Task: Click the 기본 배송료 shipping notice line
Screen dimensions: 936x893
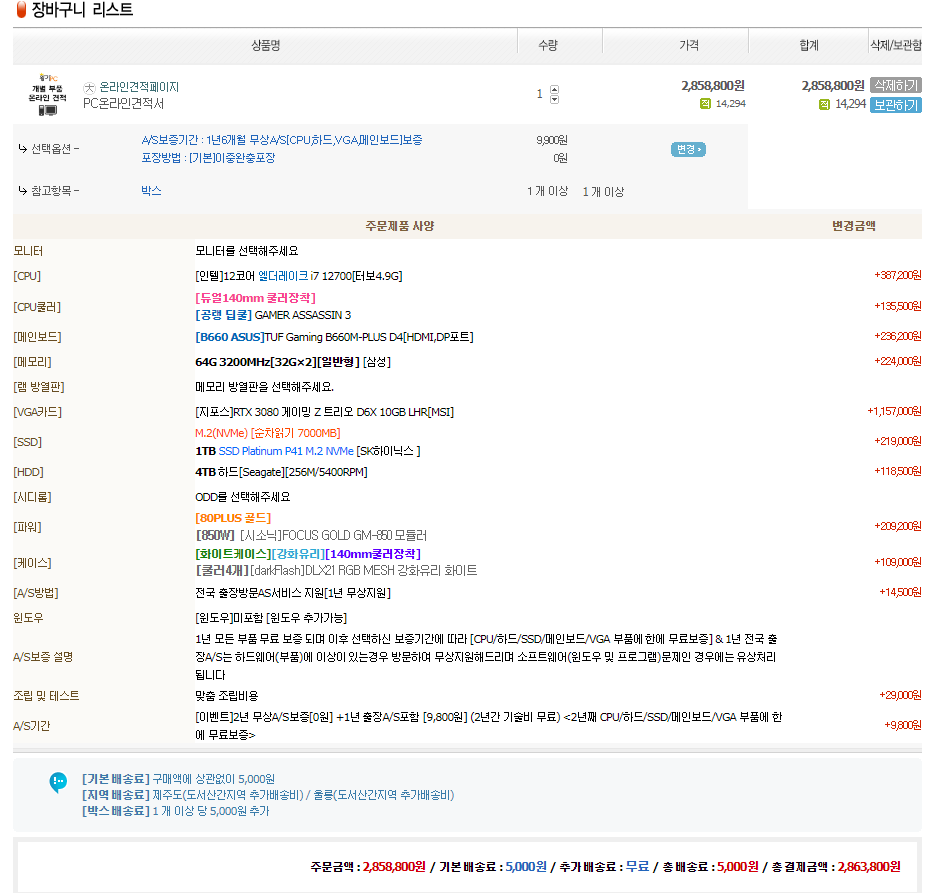Action: (178, 779)
